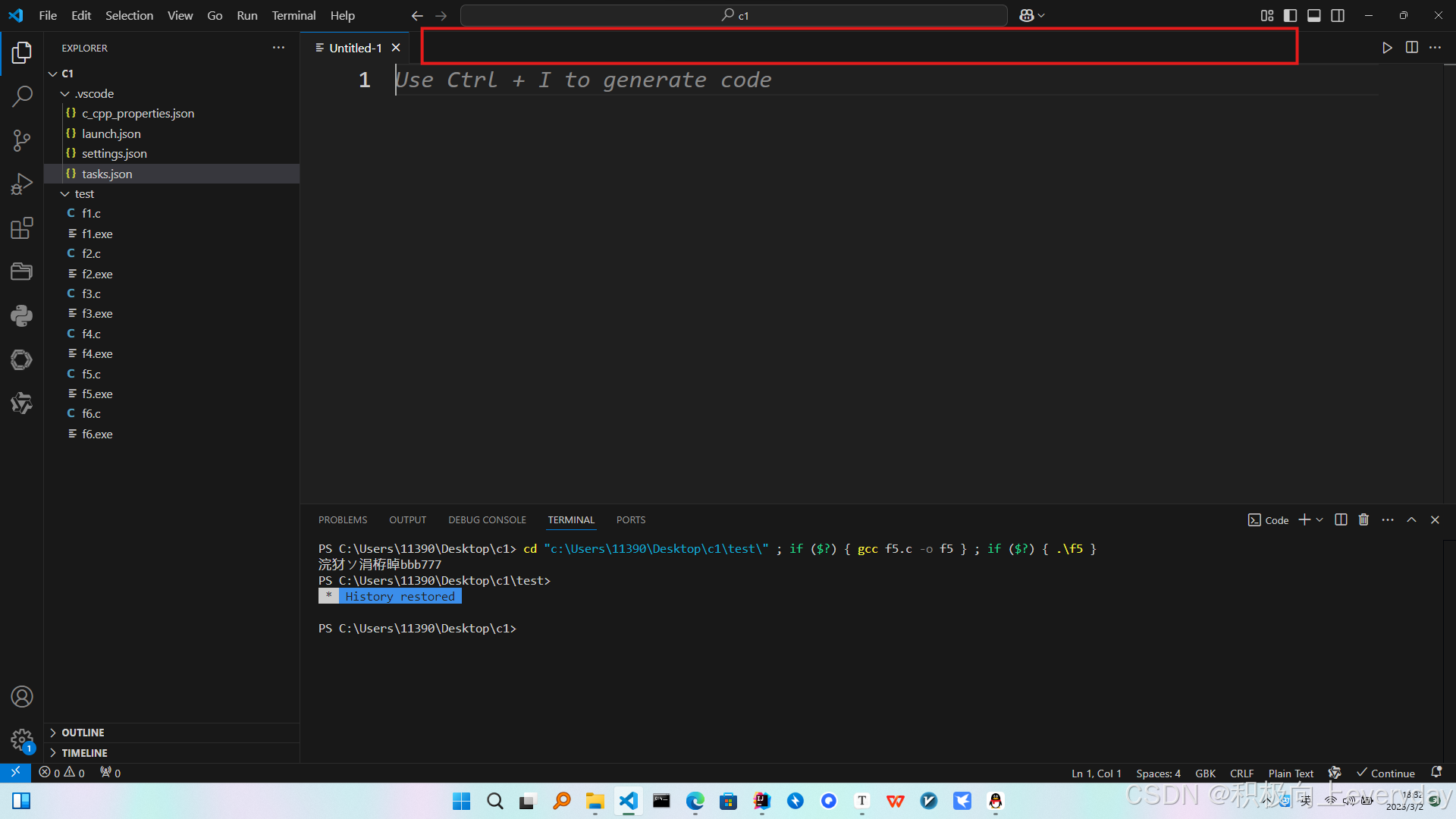
Task: Open the Manage settings gear
Action: pyautogui.click(x=22, y=739)
